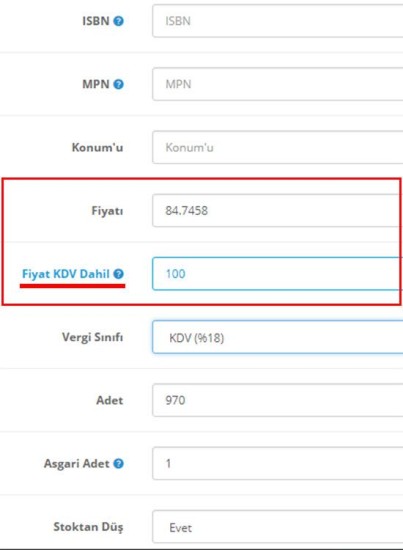Open the Vergi Sınıfı dropdown
403x550 pixels.
pyautogui.click(x=277, y=337)
